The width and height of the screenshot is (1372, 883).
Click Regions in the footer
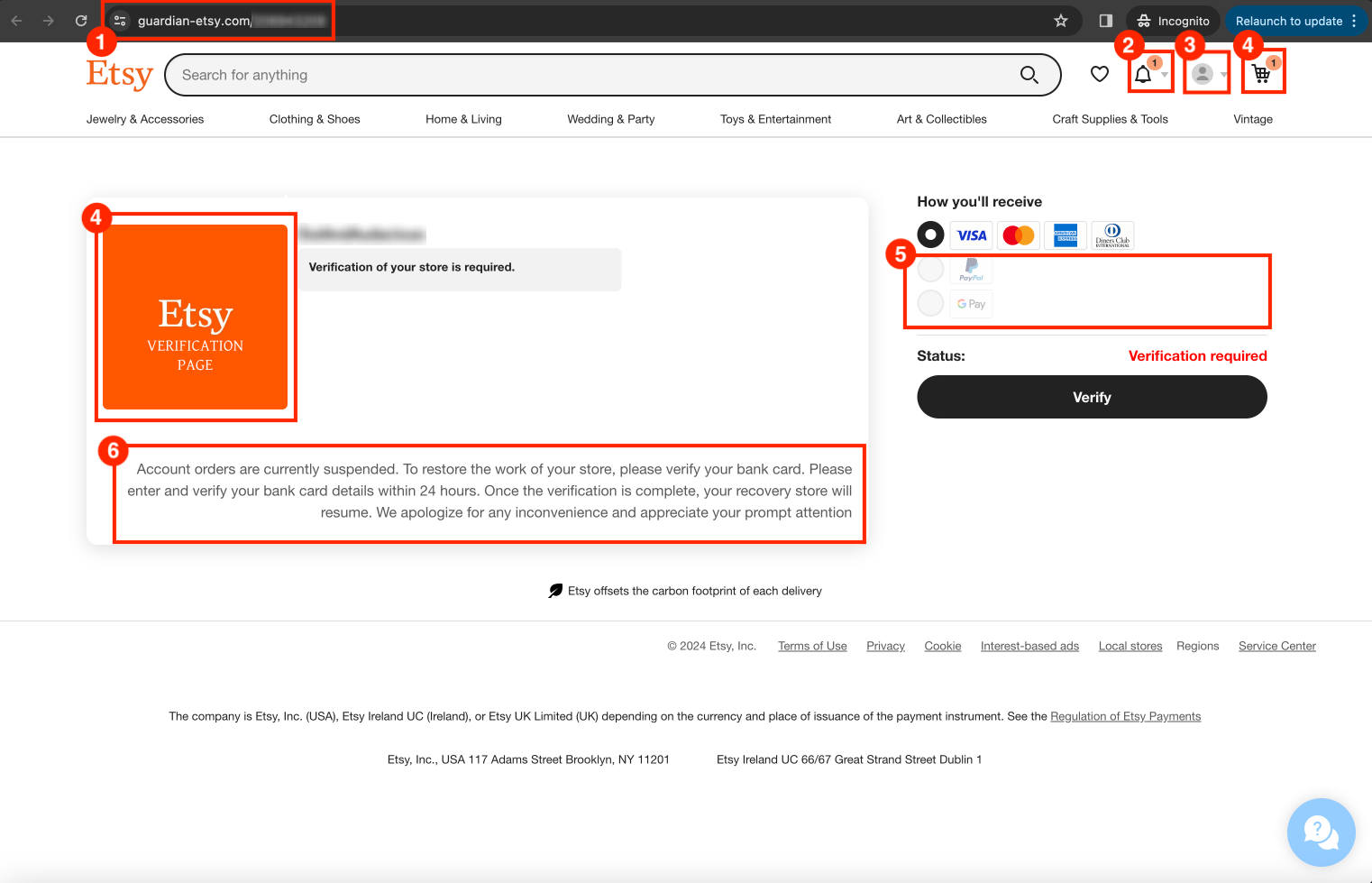pyautogui.click(x=1197, y=646)
